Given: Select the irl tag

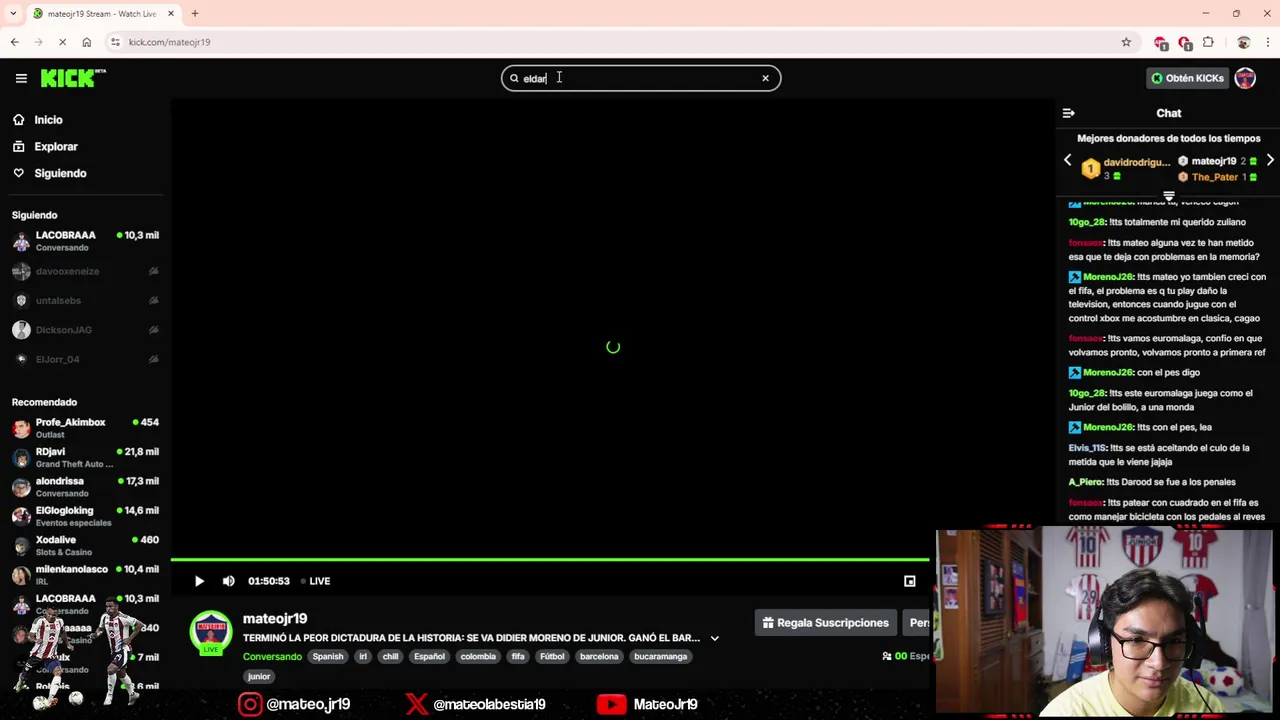Looking at the screenshot, I should [363, 657].
